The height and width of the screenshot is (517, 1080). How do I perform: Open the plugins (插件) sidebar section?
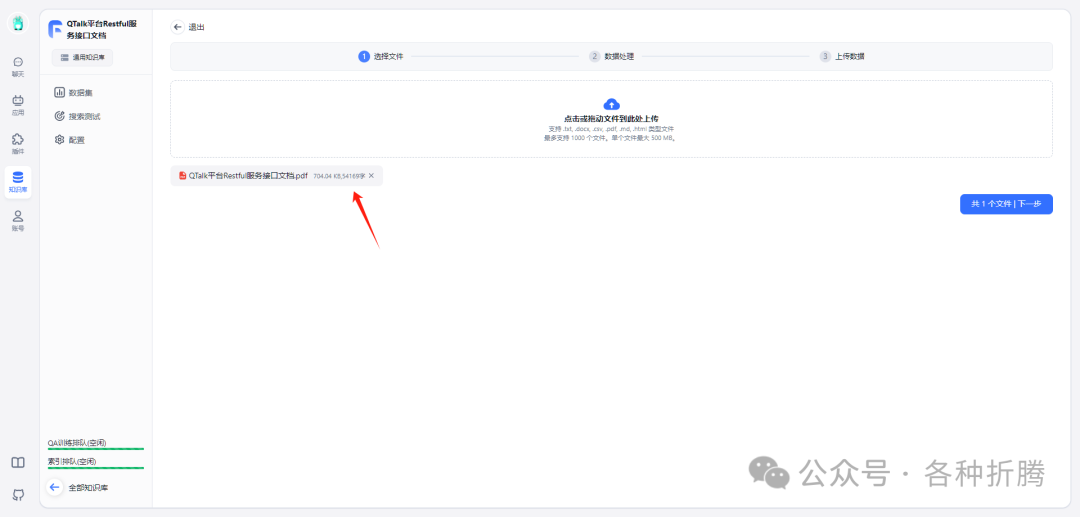coord(18,143)
